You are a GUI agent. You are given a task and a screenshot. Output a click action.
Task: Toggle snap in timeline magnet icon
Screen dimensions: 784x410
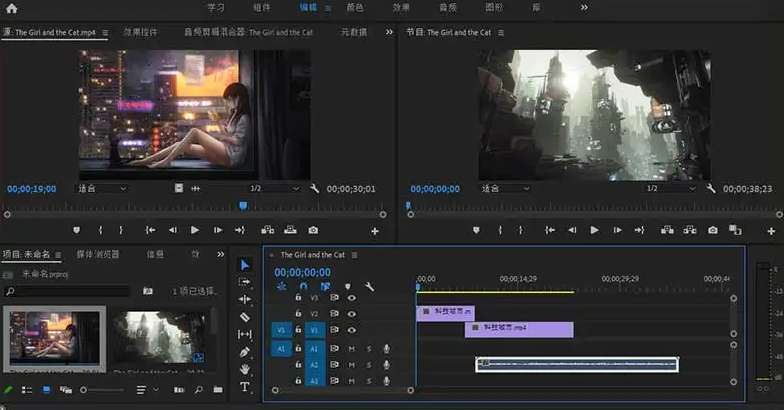coord(304,286)
